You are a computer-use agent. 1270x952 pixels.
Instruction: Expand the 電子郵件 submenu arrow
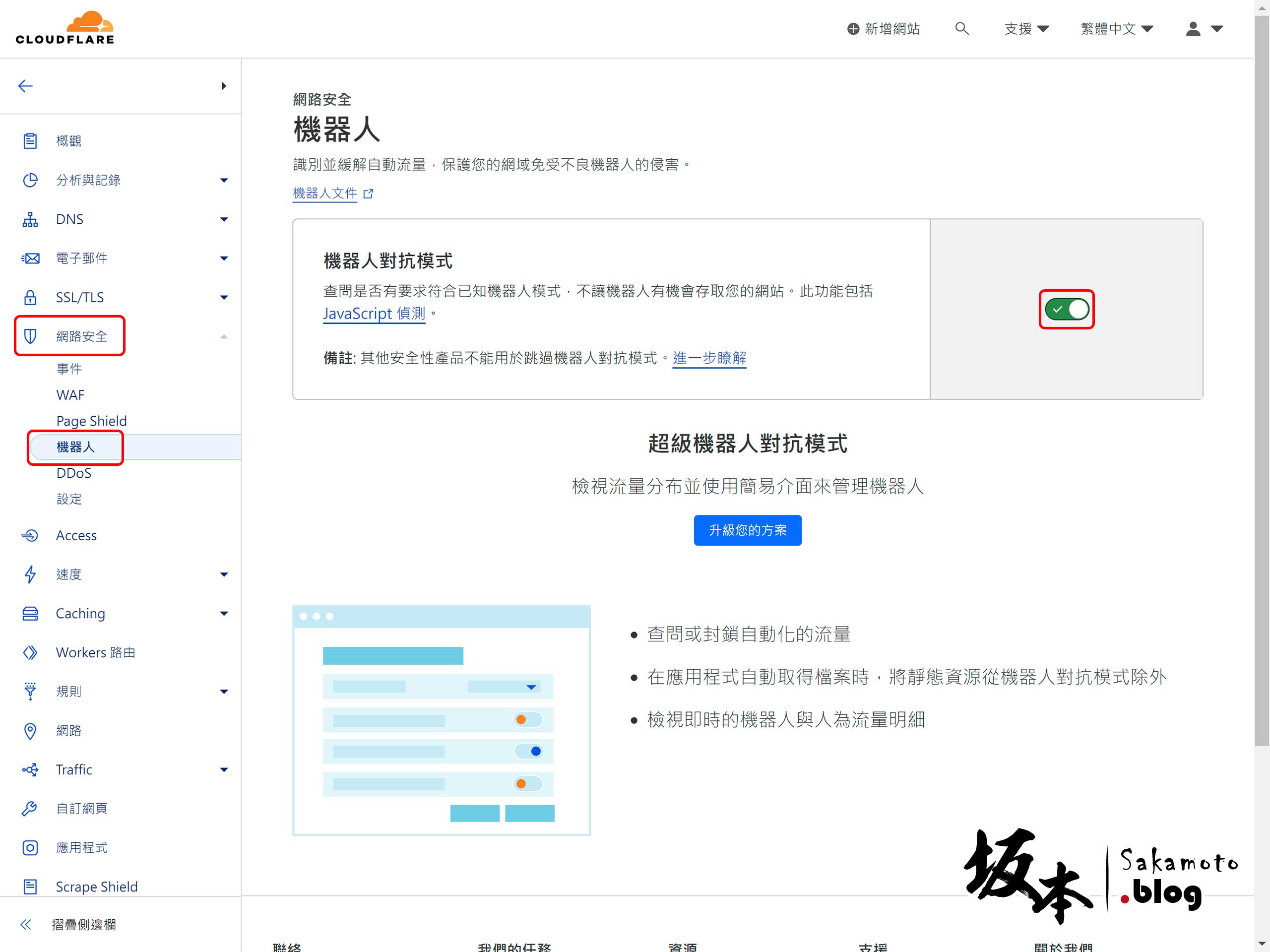tap(224, 258)
